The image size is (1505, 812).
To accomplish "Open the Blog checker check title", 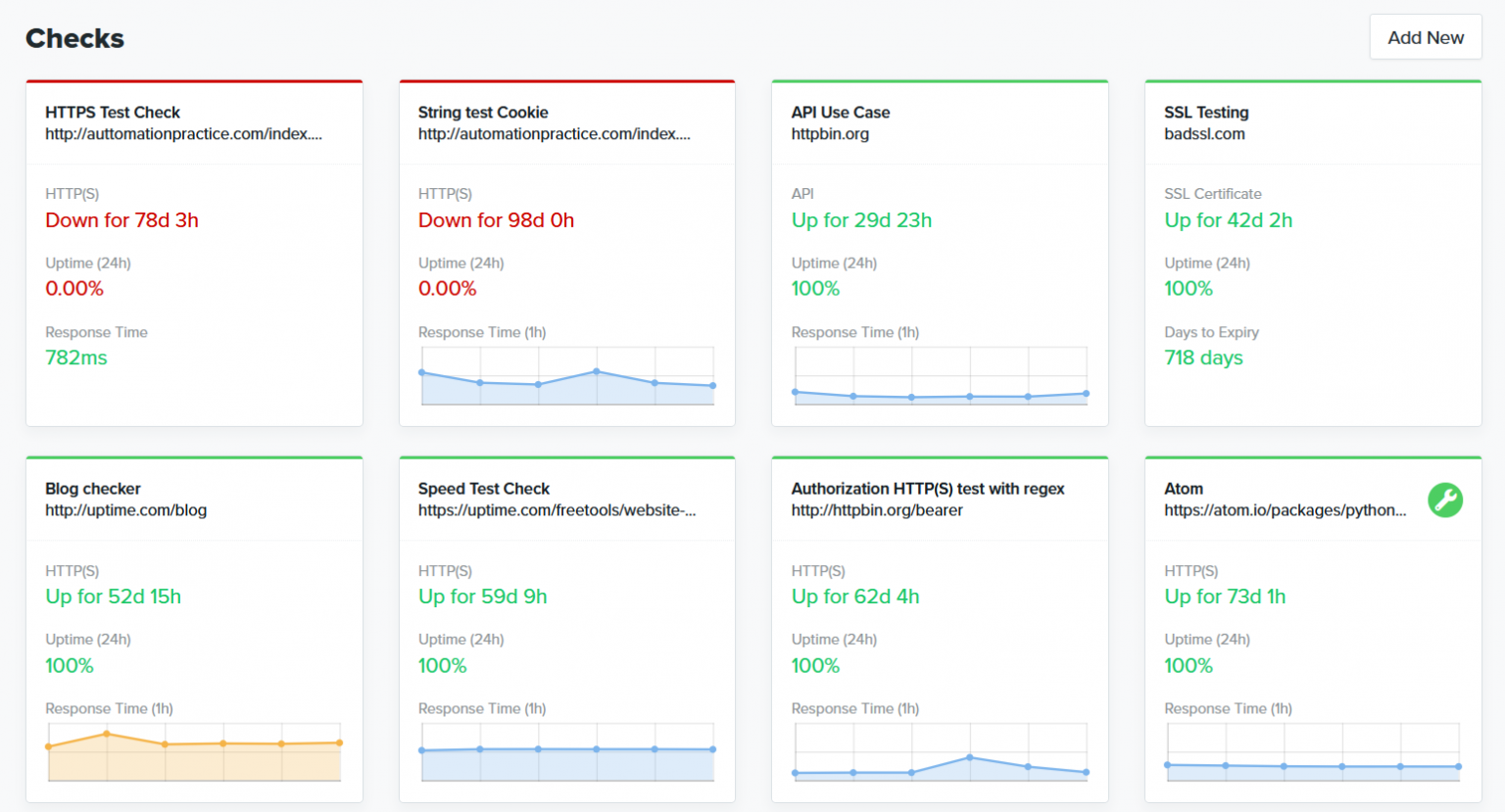I will click(x=93, y=489).
